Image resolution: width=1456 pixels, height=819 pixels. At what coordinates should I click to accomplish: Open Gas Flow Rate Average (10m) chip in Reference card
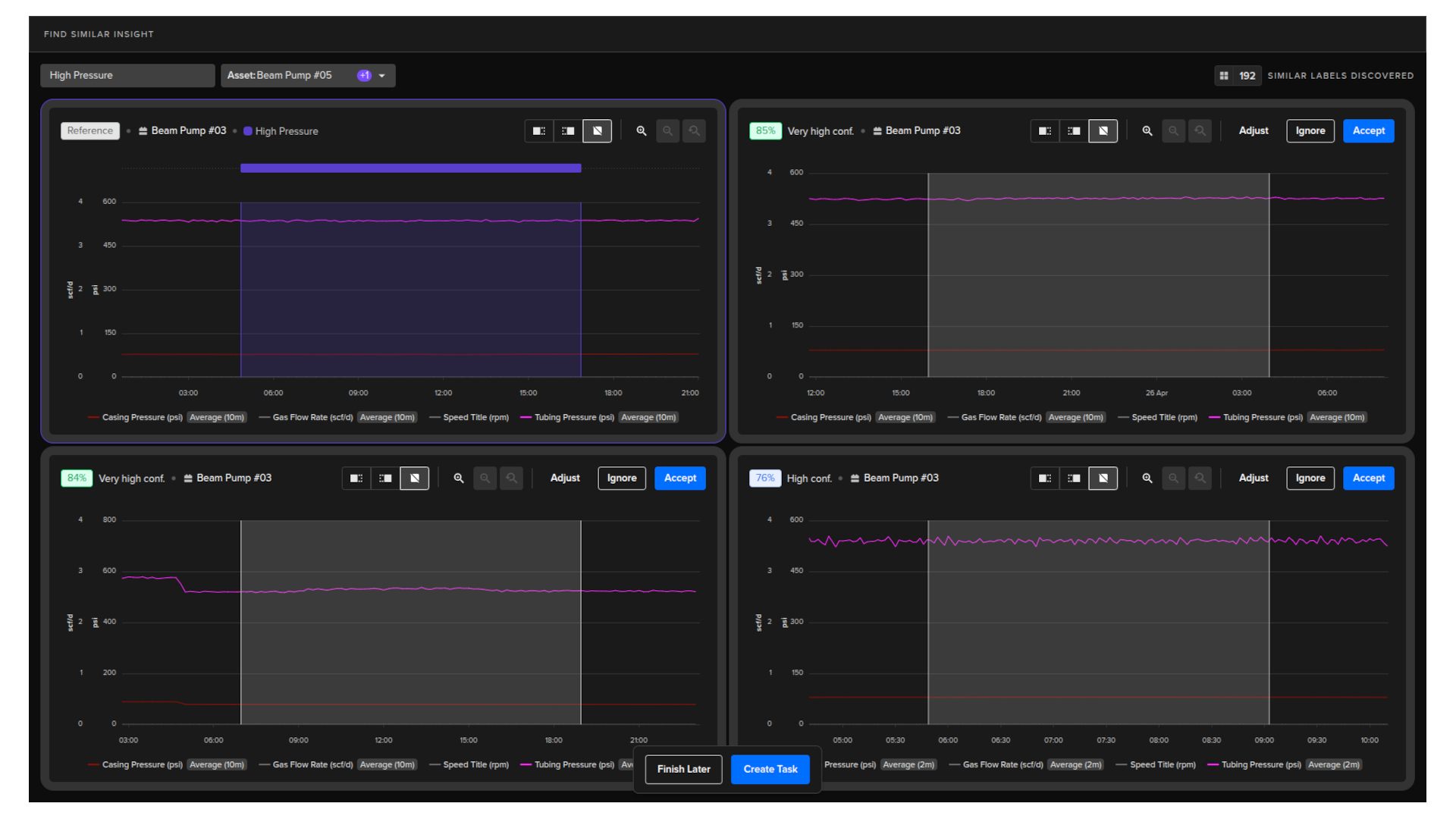coord(388,418)
